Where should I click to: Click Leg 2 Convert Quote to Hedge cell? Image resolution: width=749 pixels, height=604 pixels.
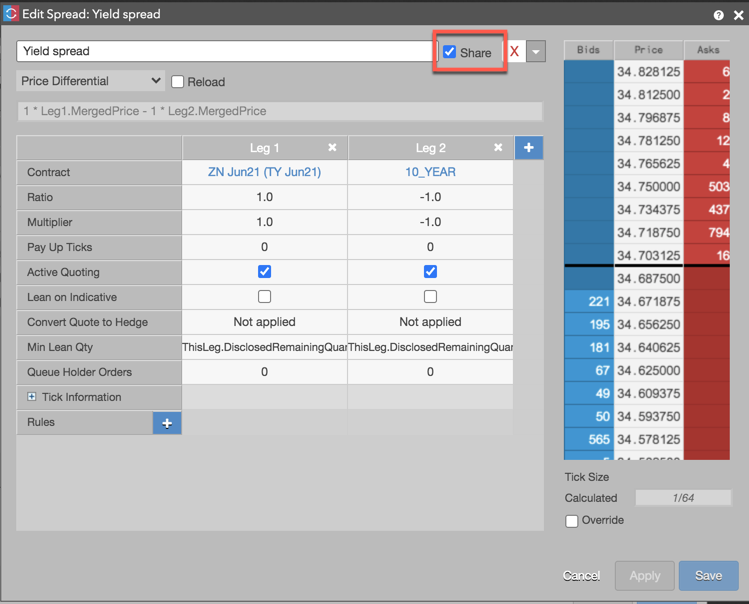[x=430, y=322]
